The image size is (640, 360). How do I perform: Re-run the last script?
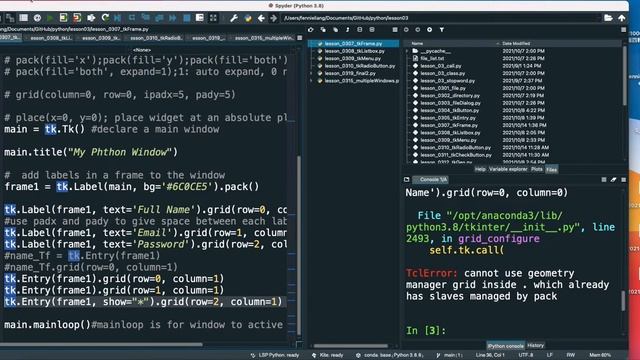coord(105,18)
